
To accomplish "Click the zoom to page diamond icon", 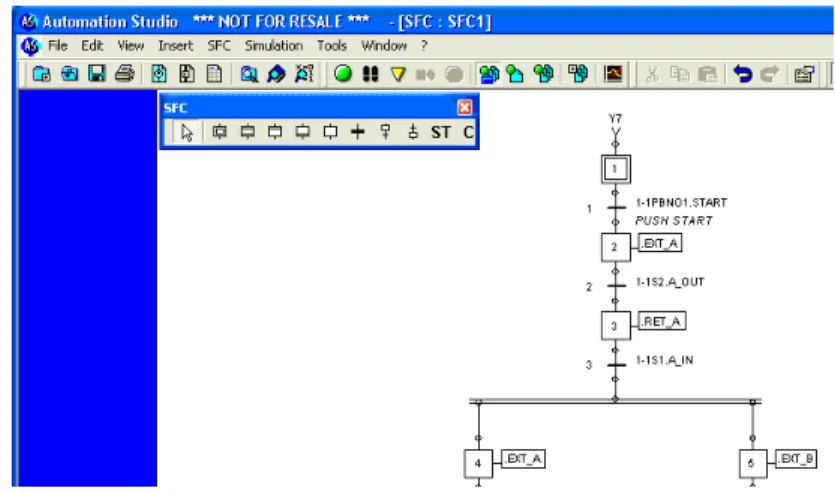I will (x=276, y=74).
